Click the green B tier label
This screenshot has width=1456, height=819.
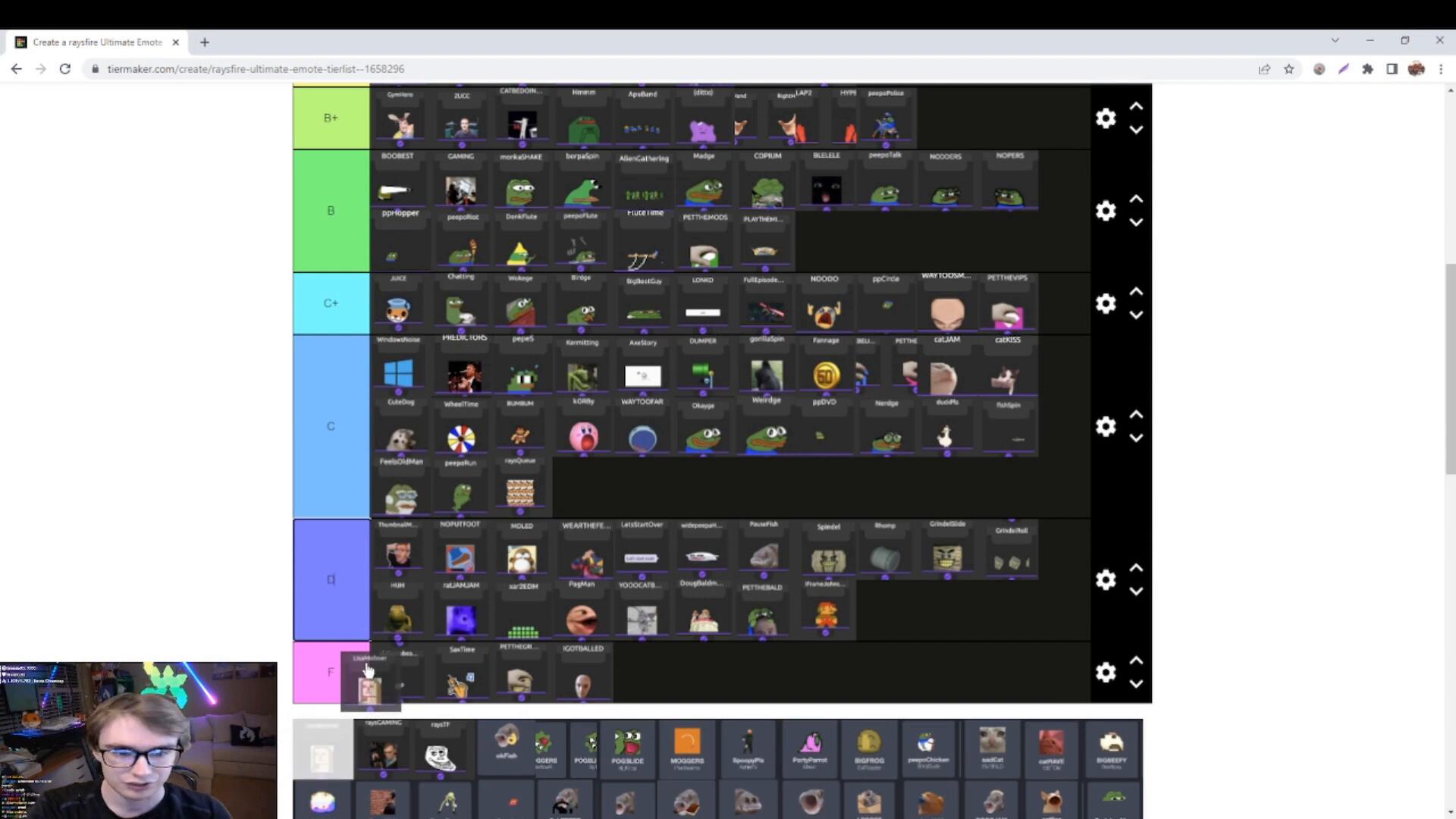coord(331,211)
